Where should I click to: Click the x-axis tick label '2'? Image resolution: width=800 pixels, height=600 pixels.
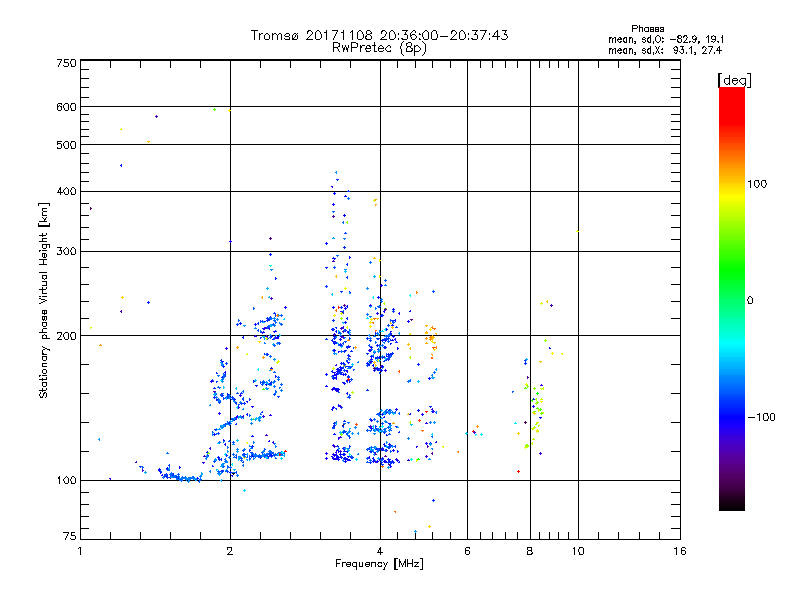coord(230,551)
